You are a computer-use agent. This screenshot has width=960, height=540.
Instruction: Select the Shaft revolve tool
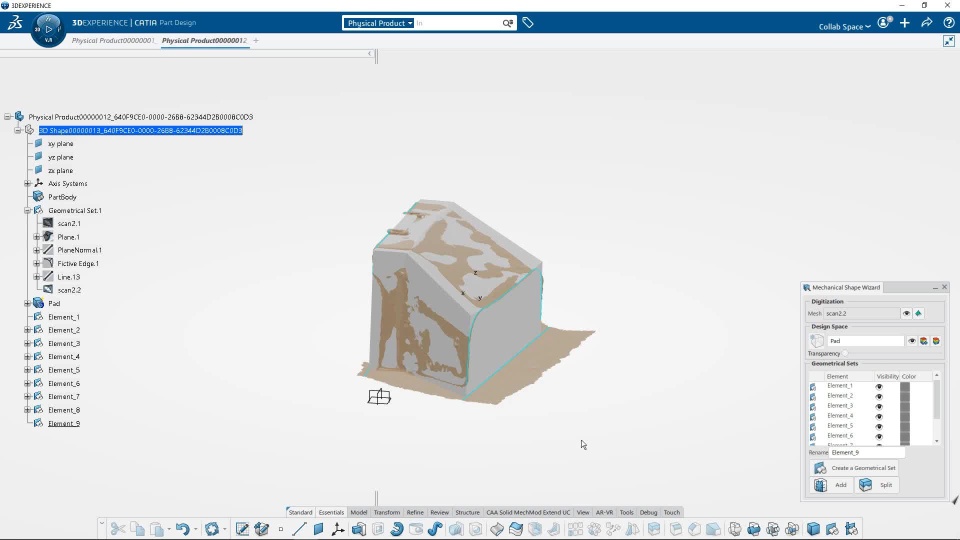[x=397, y=528]
